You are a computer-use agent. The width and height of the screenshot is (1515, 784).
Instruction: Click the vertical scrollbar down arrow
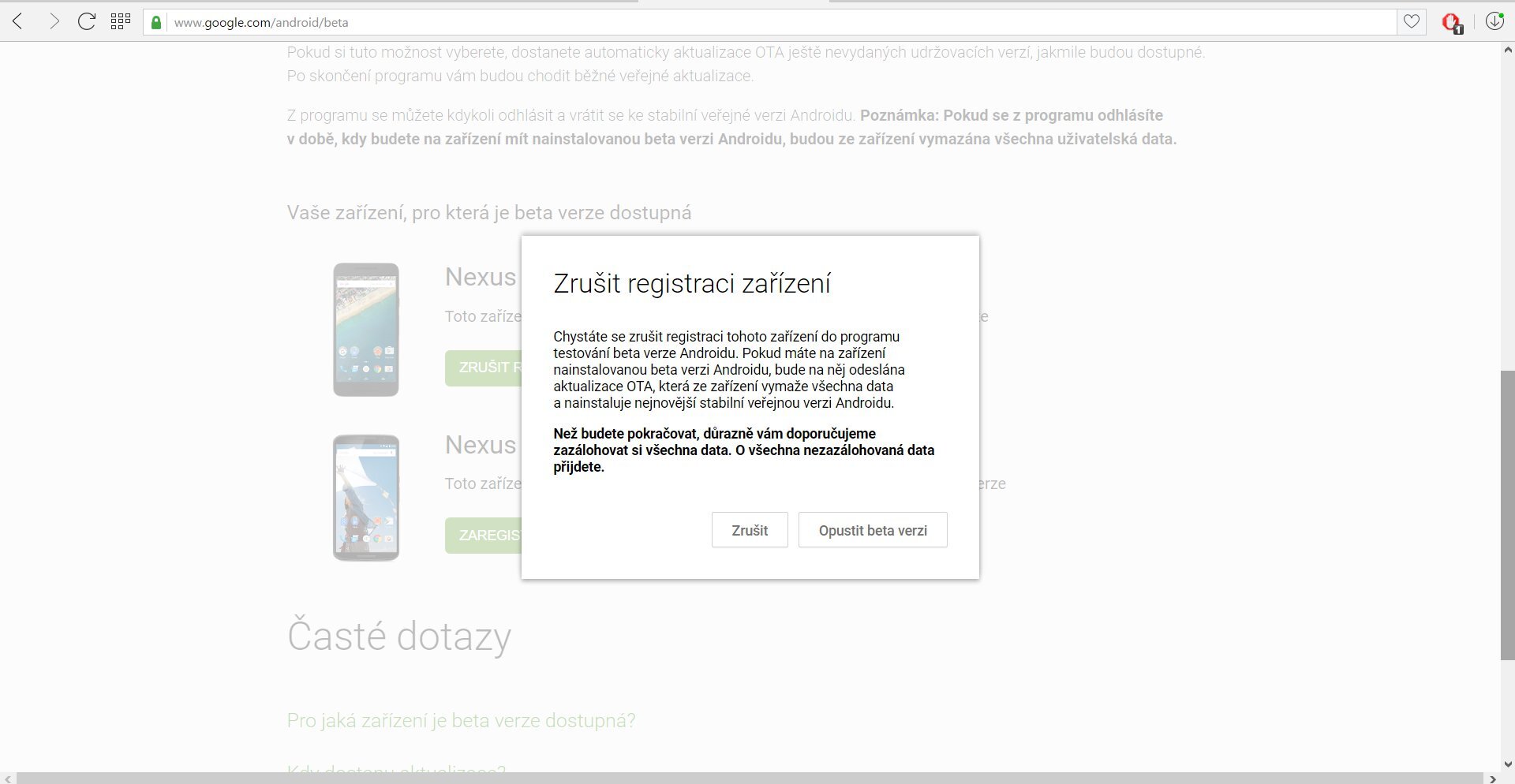(x=1507, y=763)
